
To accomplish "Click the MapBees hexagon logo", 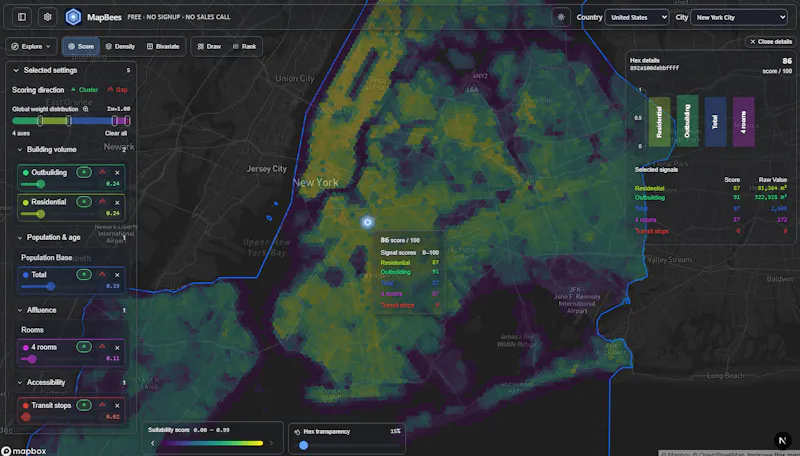I will point(73,17).
